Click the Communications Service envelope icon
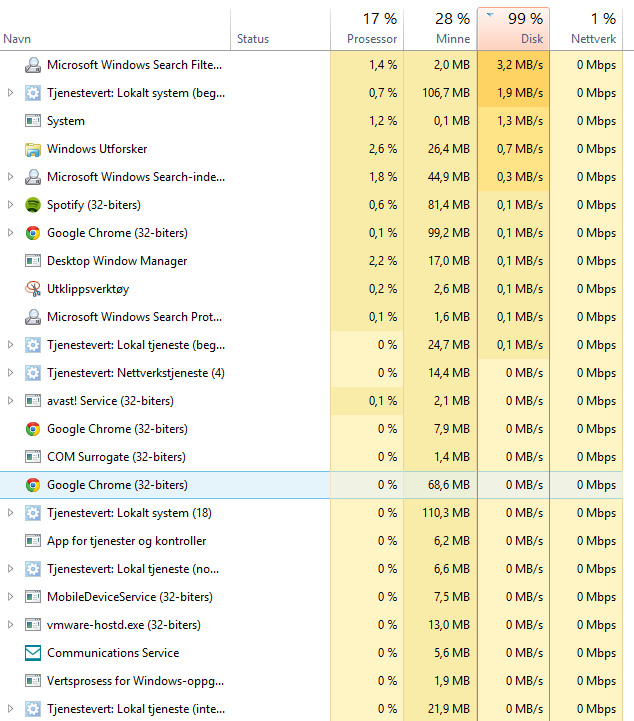 [33, 653]
